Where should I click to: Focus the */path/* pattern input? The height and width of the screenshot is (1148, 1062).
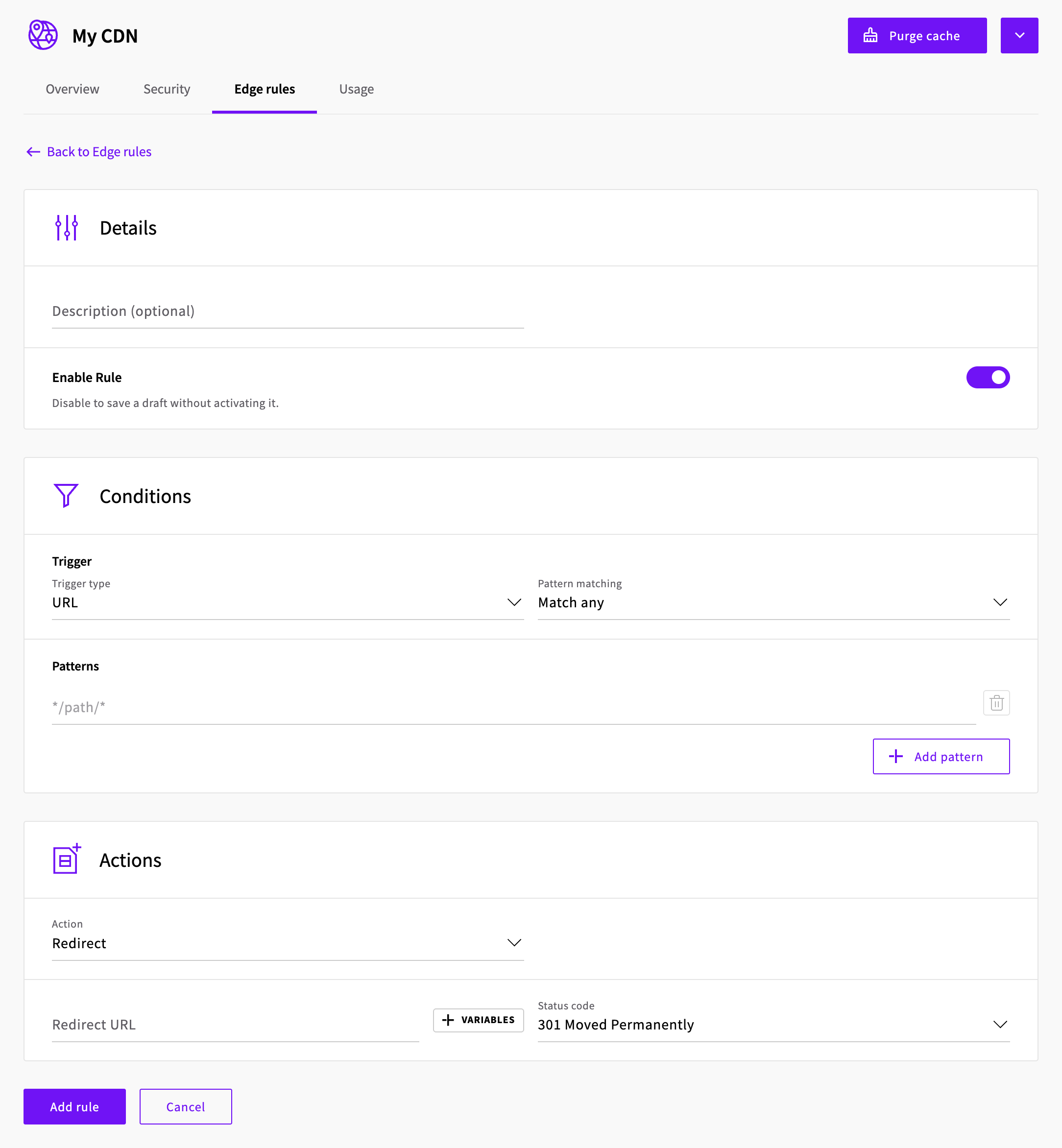click(x=514, y=707)
